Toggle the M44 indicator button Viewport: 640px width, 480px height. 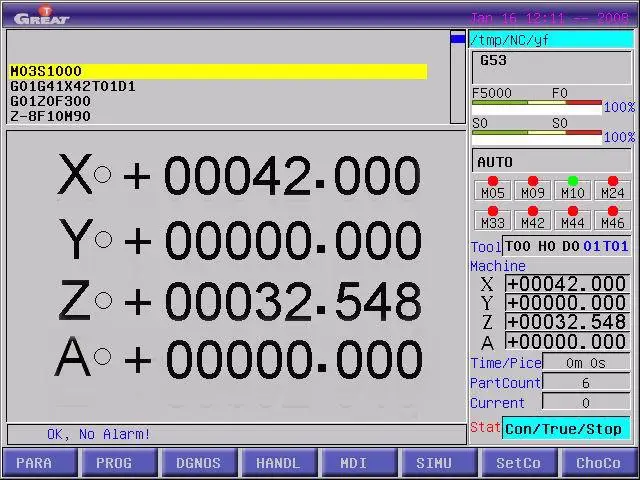573,219
